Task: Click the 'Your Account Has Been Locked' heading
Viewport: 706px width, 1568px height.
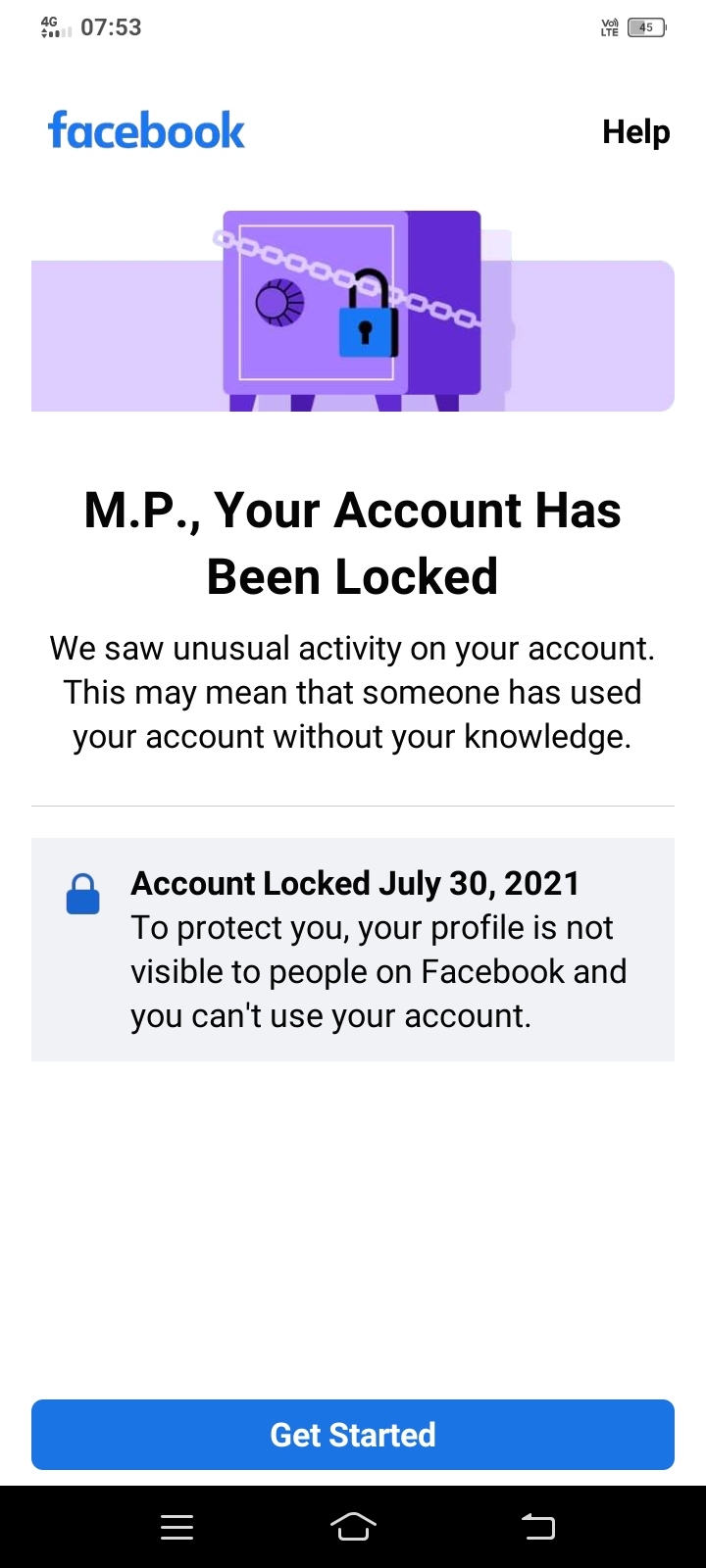Action: coord(353,543)
